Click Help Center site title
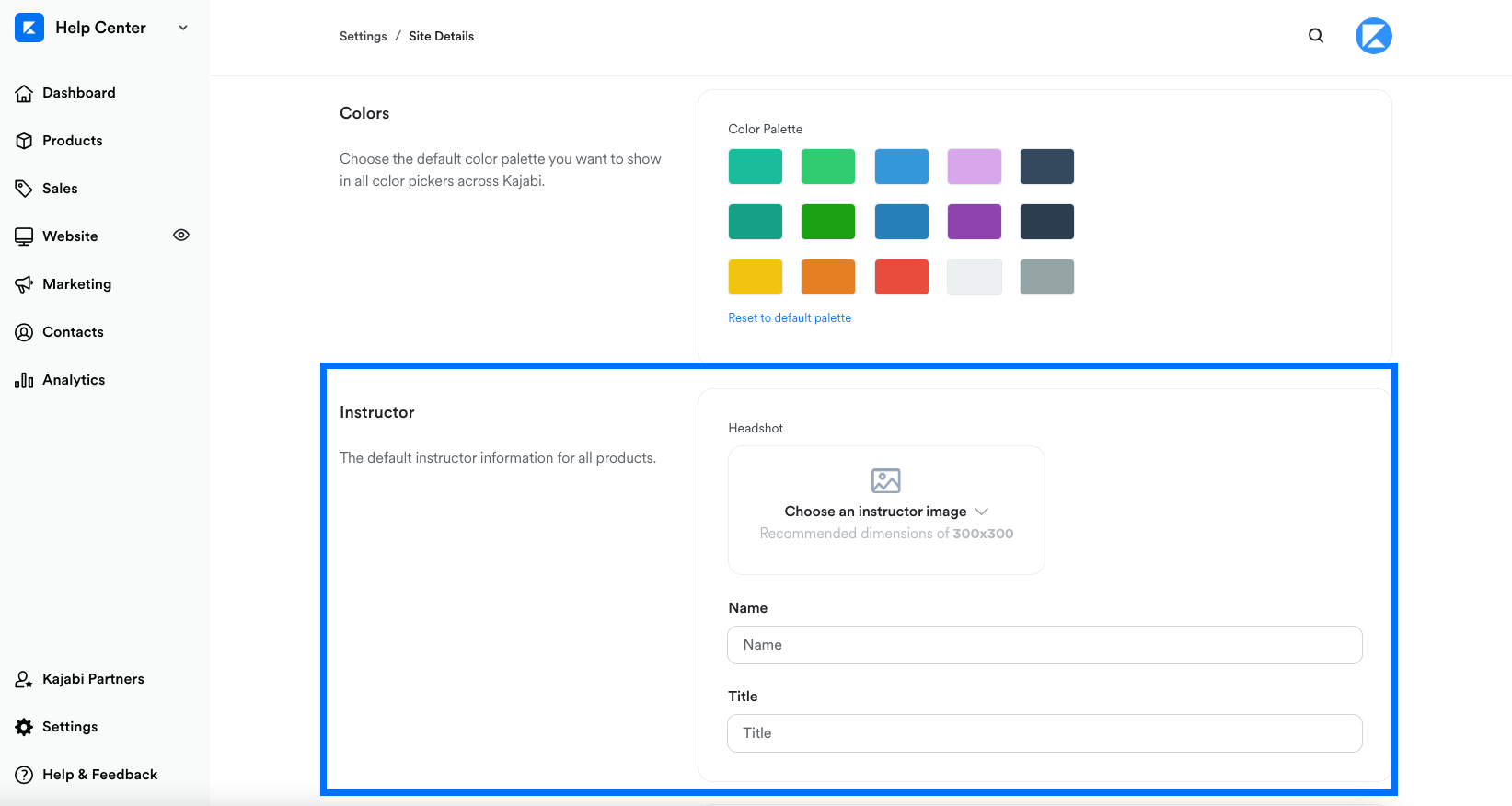The width and height of the screenshot is (1512, 806). (100, 28)
